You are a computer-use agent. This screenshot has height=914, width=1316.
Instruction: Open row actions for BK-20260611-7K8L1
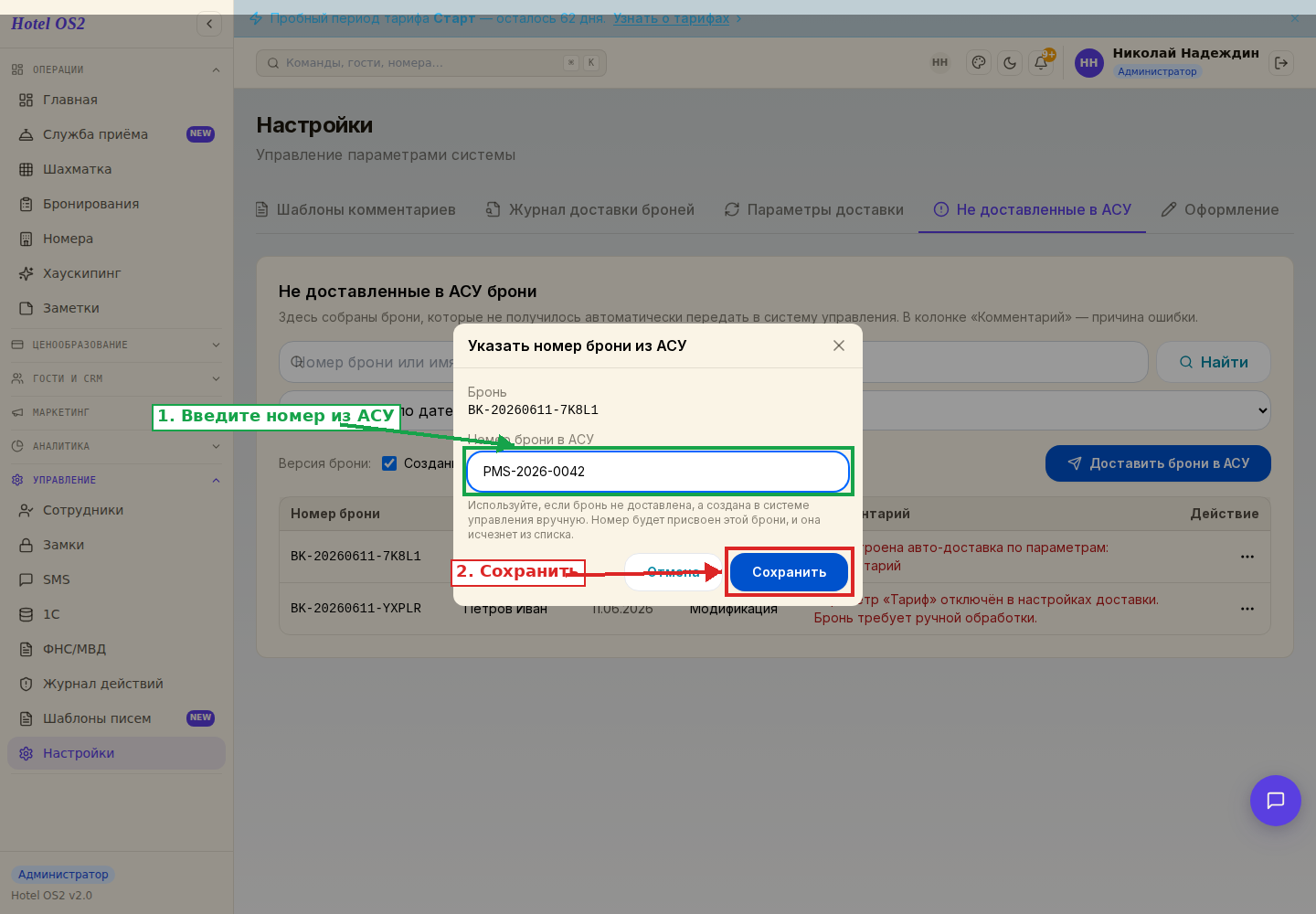[1247, 557]
